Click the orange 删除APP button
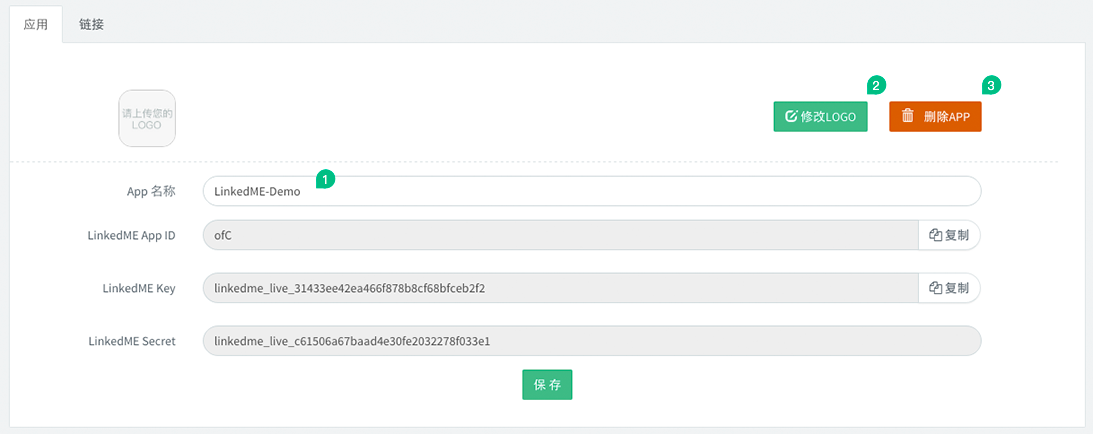1093x434 pixels. (935, 116)
